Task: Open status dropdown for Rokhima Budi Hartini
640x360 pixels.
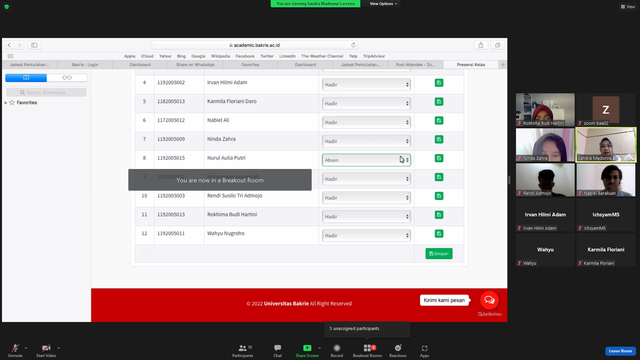Action: click(x=366, y=216)
